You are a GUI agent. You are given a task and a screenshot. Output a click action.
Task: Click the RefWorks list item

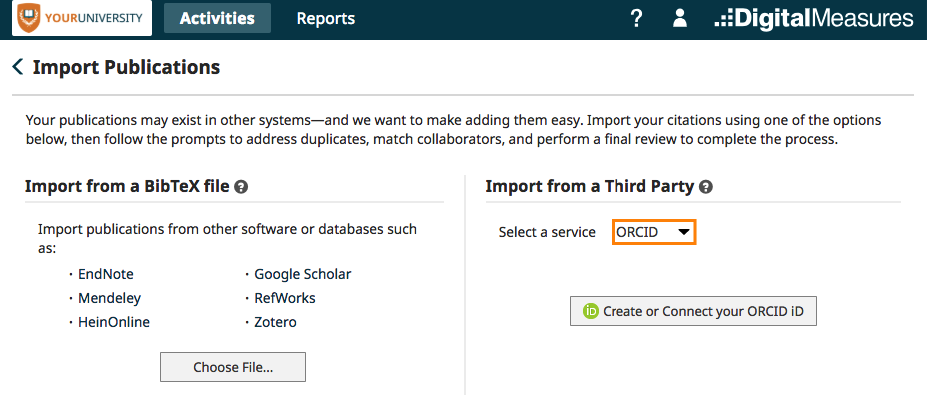tap(285, 298)
